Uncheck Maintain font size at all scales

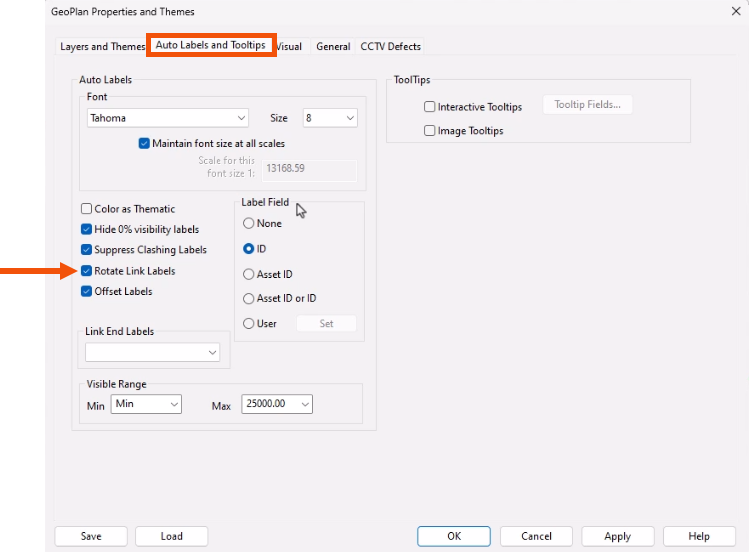click(x=144, y=144)
